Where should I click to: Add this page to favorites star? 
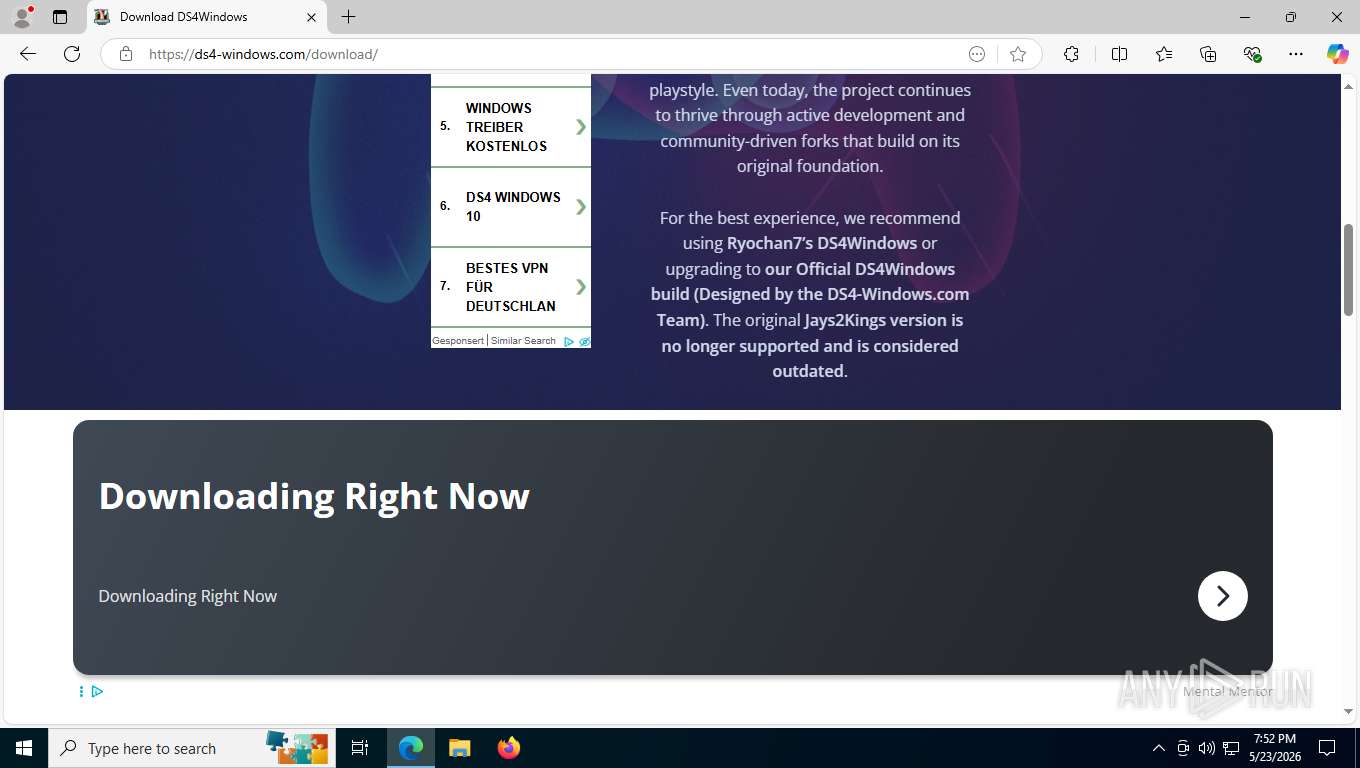coord(1018,54)
